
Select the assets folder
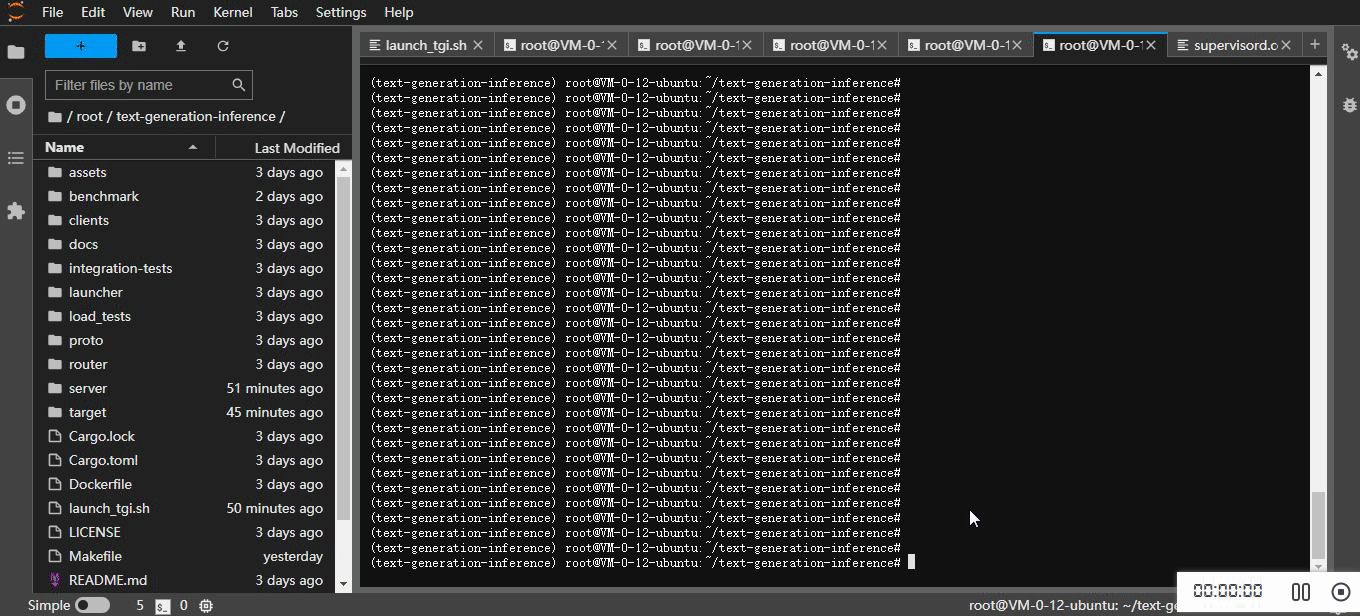pyautogui.click(x=184, y=172)
